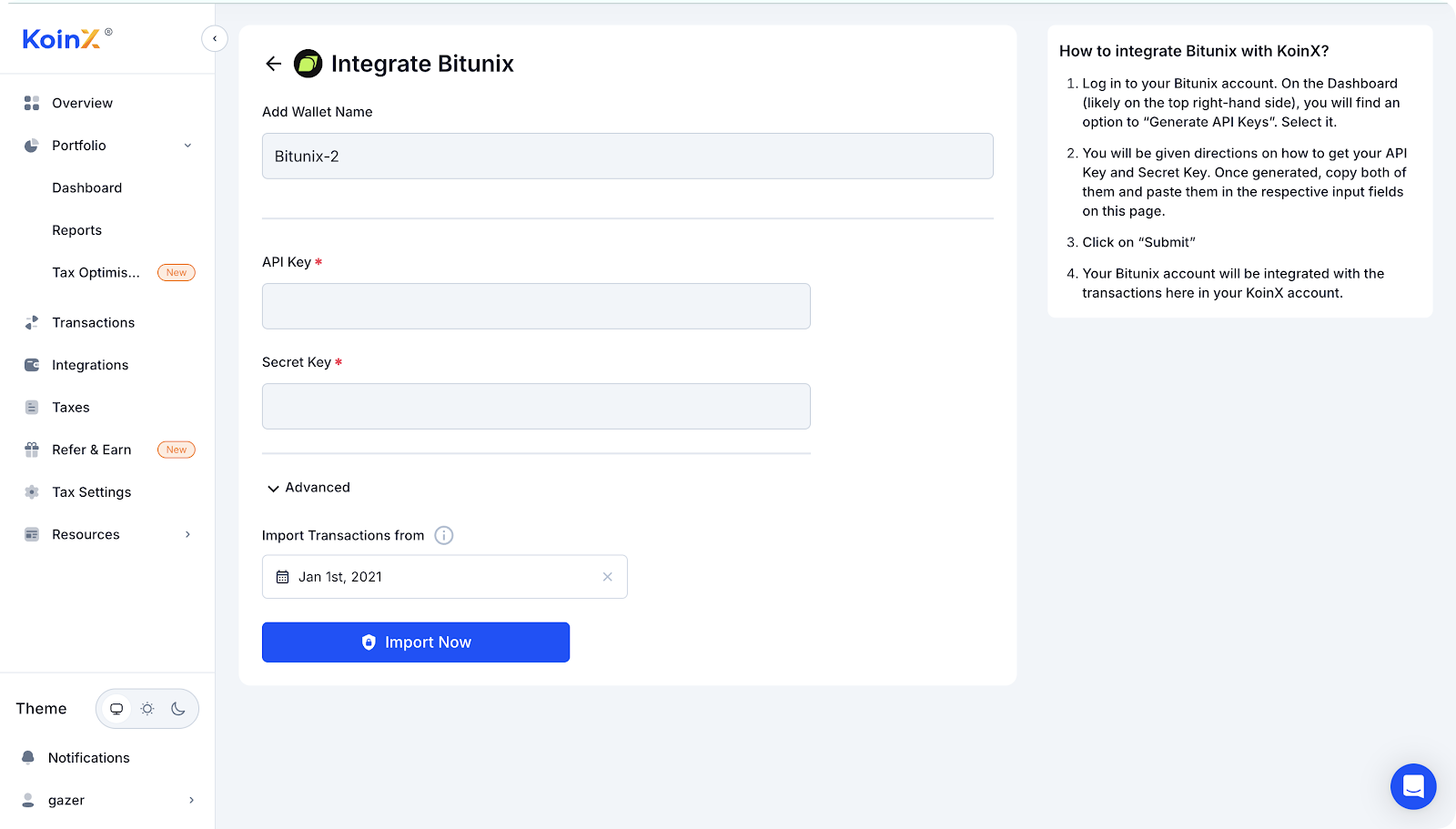Collapse the Portfolio menu chevron
This screenshot has width=1456, height=829.
coord(187,146)
